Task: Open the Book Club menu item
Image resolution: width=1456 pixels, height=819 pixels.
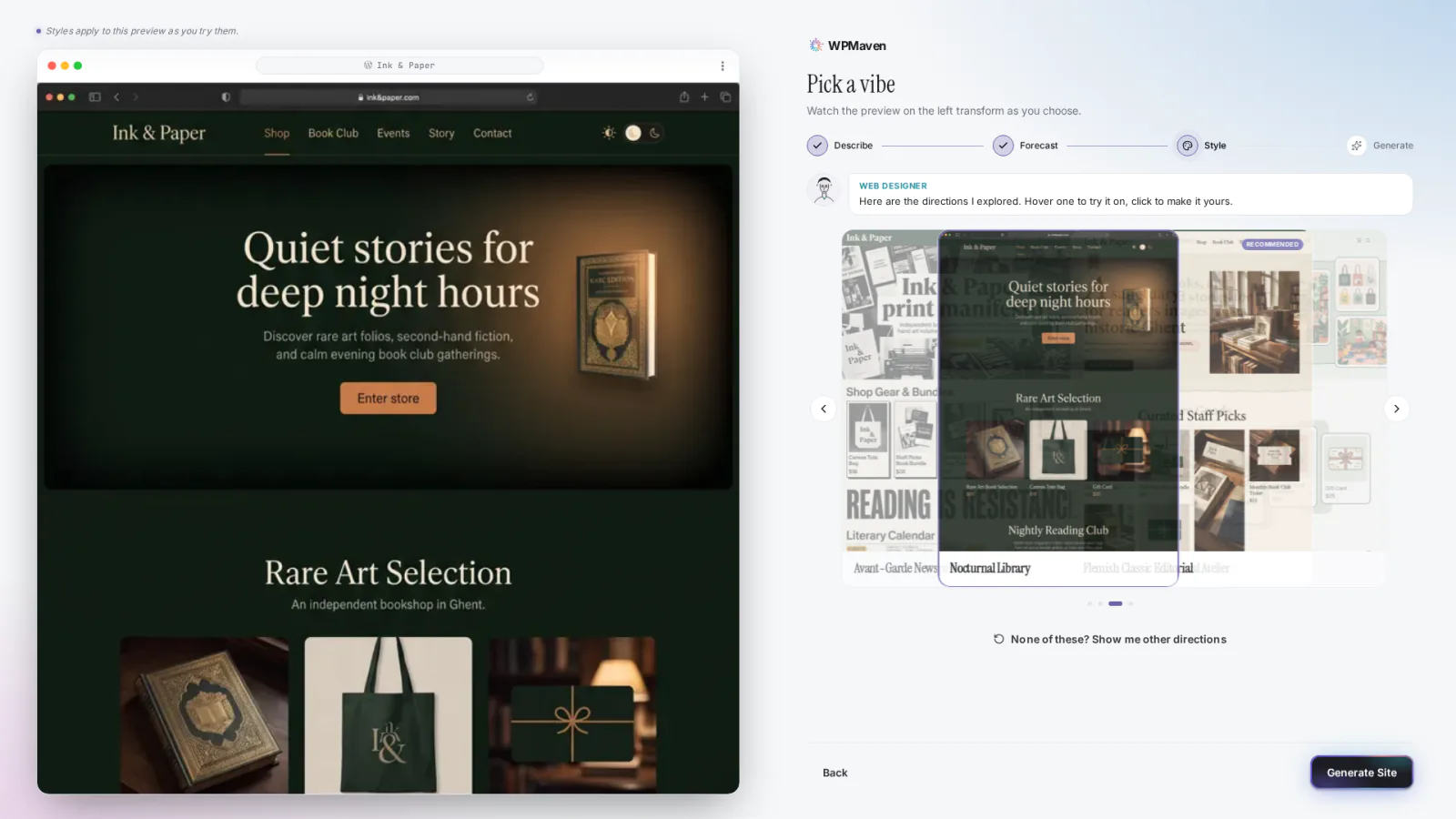Action: [333, 133]
